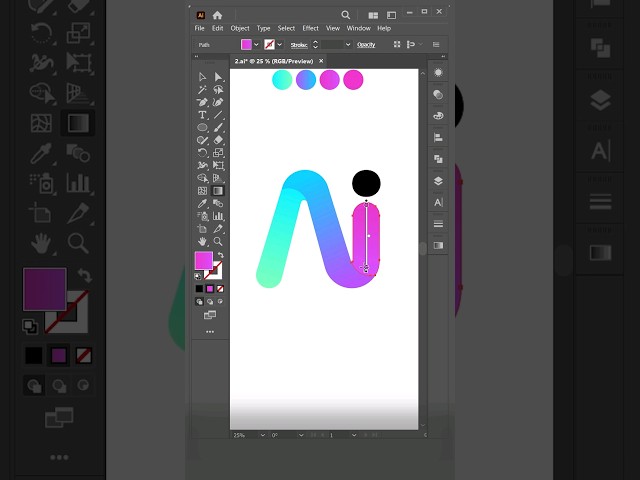
Task: Open the zoom level dropdown at 25%
Action: click(262, 435)
